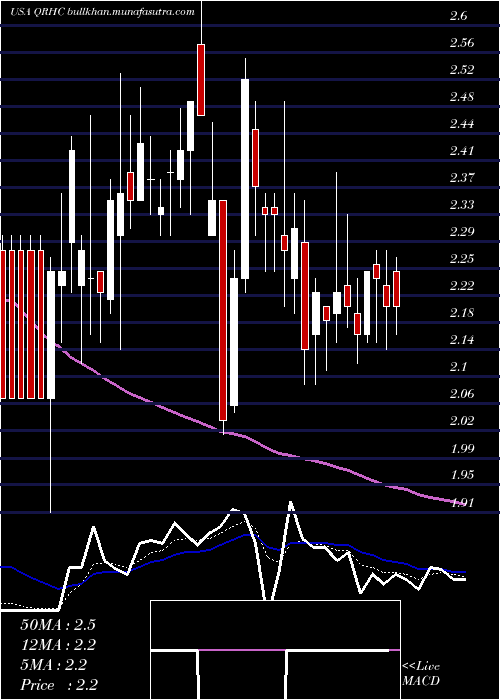Click the 2.41 price axis label

(x=462, y=150)
